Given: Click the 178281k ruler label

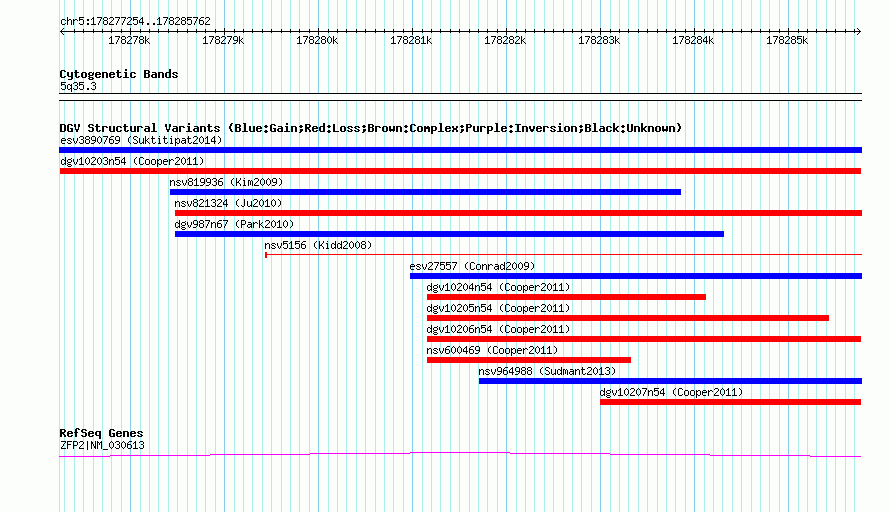Looking at the screenshot, I should click(x=411, y=40).
